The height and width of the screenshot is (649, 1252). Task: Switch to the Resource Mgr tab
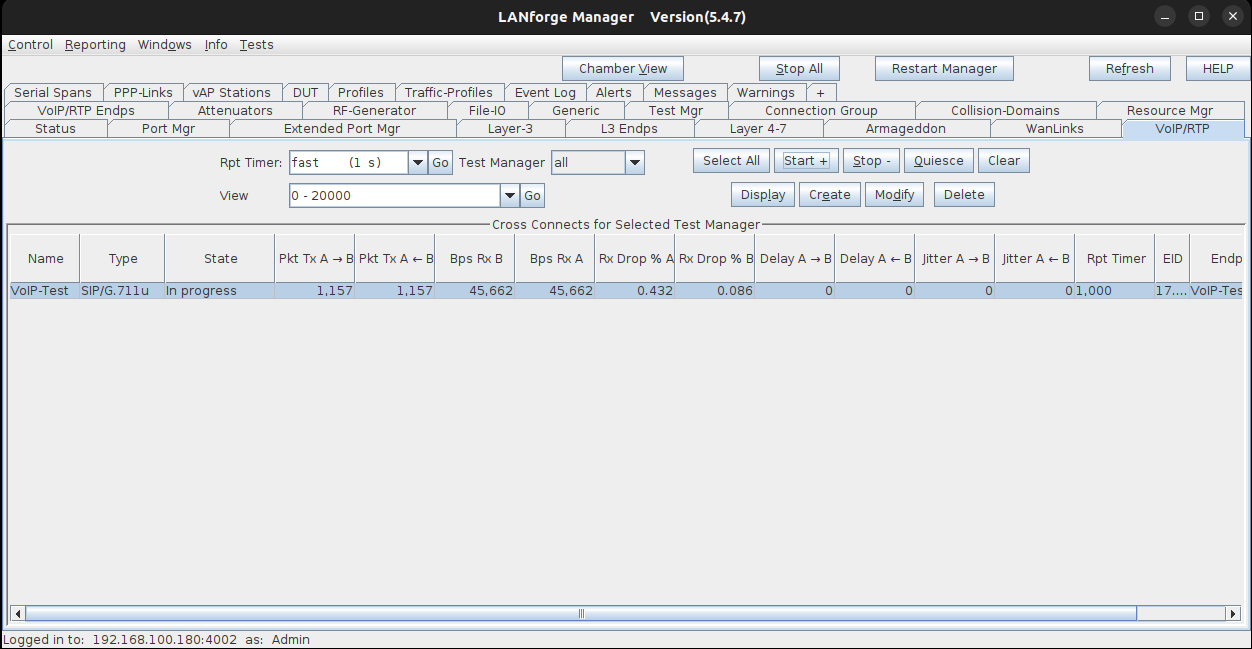coord(1170,110)
